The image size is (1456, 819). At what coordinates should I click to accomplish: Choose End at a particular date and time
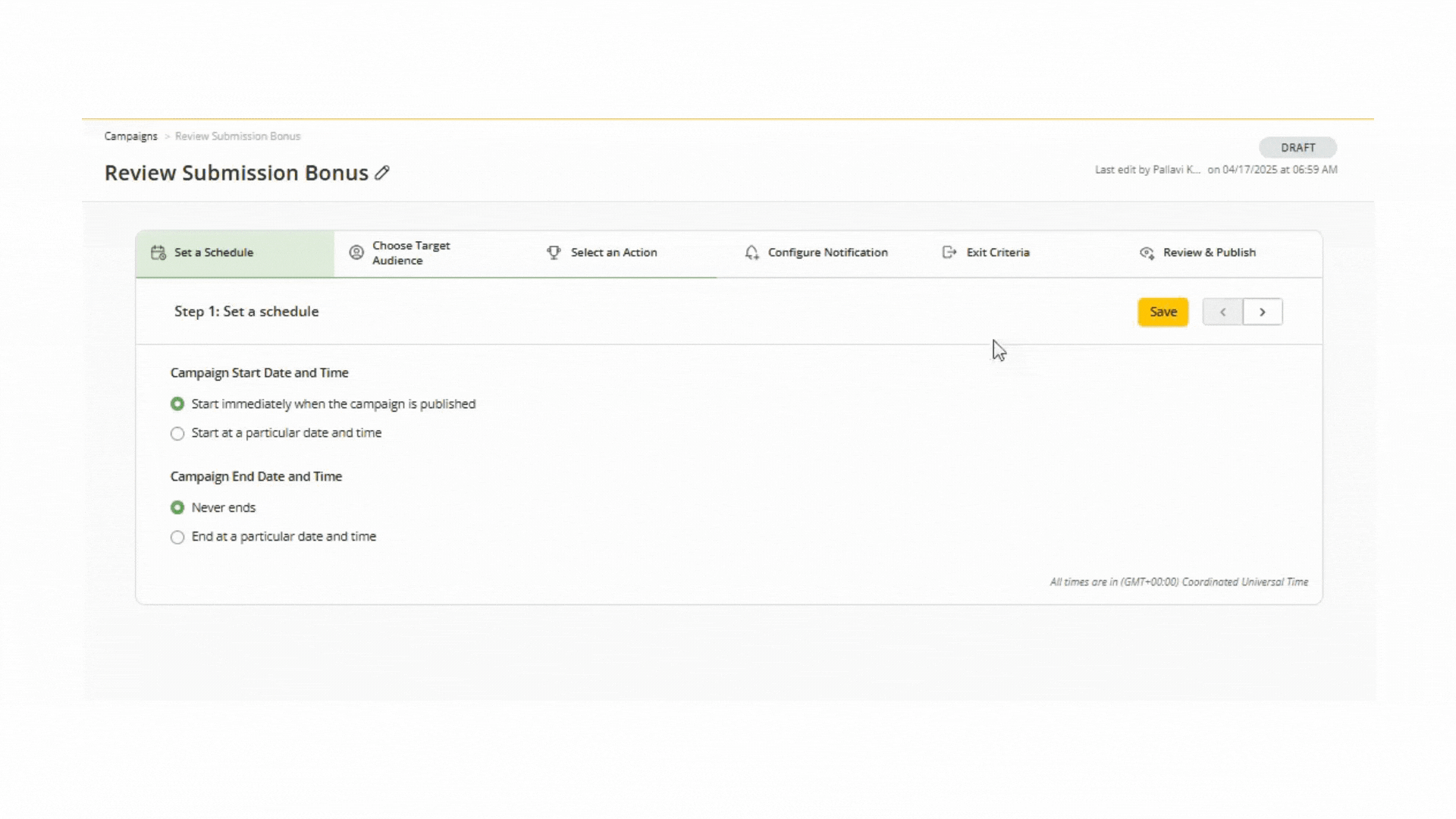coord(177,537)
